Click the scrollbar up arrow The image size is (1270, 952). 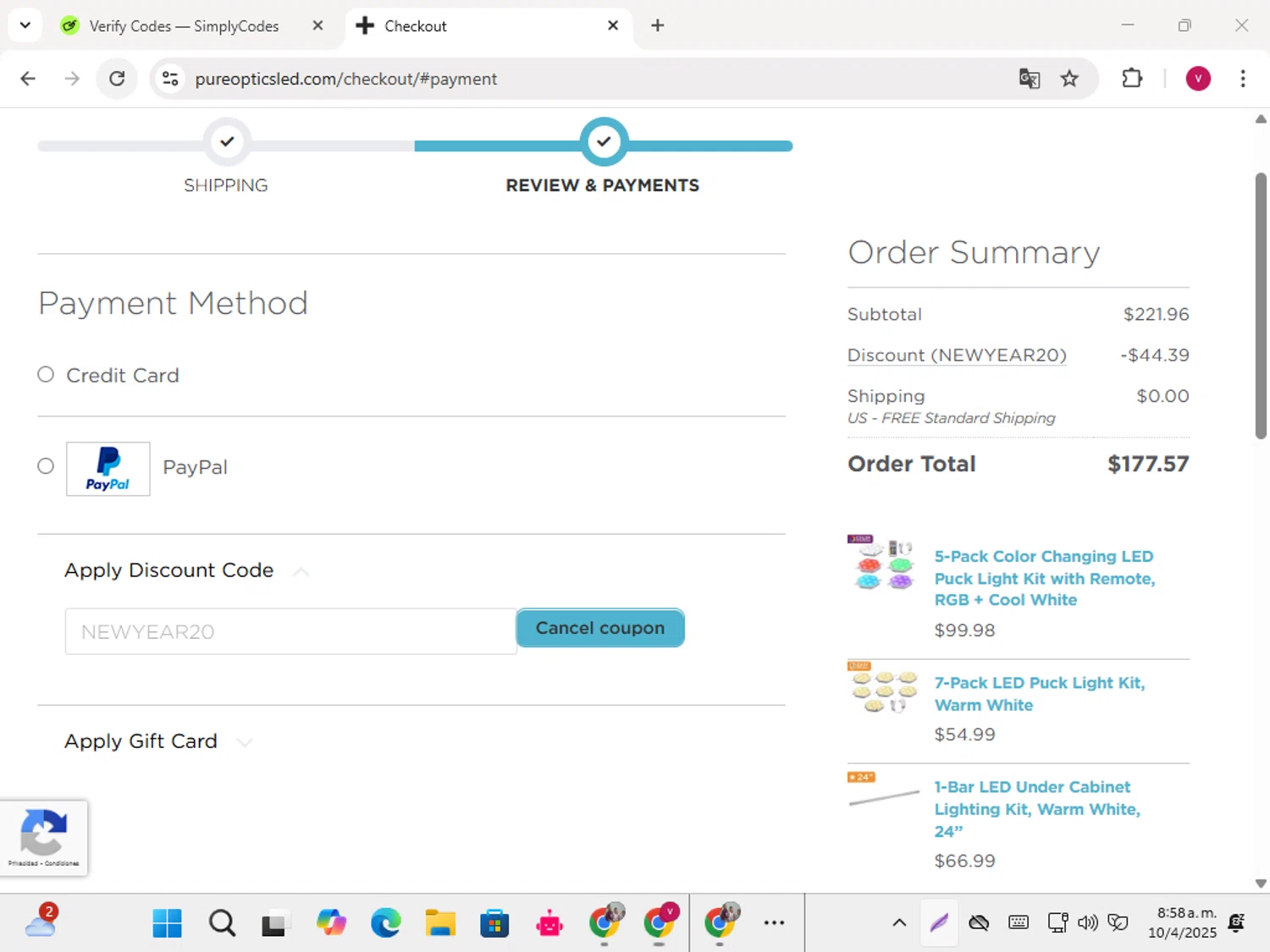click(x=1261, y=119)
